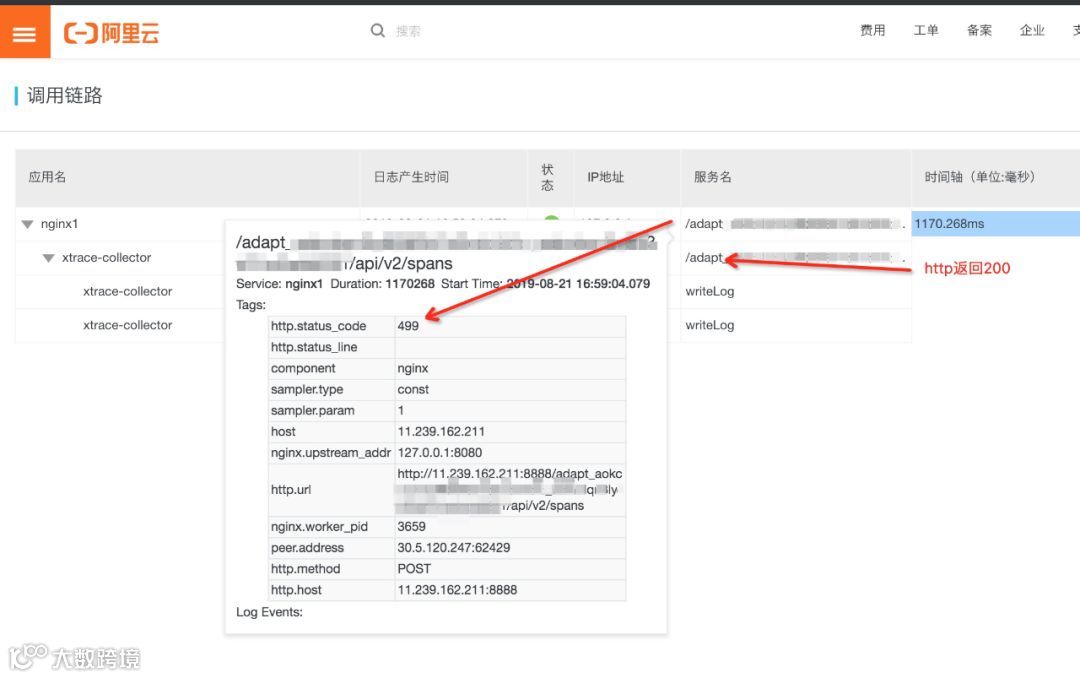The height and width of the screenshot is (678, 1080).
Task: Collapse the nginx1 tree row
Action: click(x=28, y=224)
